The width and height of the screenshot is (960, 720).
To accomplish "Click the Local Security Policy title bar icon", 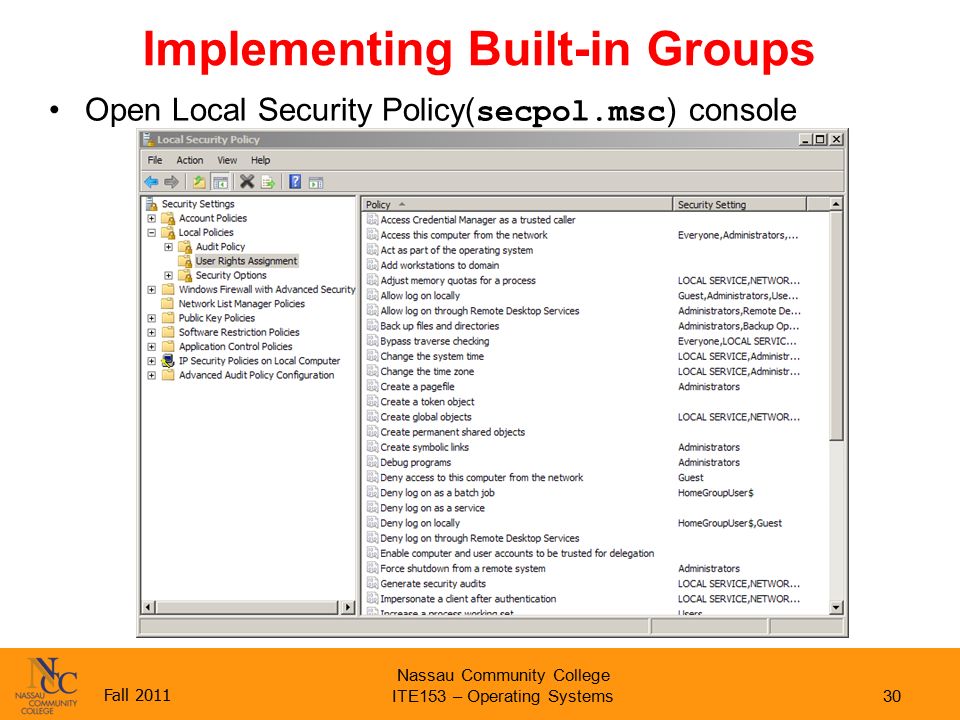I will pyautogui.click(x=148, y=139).
